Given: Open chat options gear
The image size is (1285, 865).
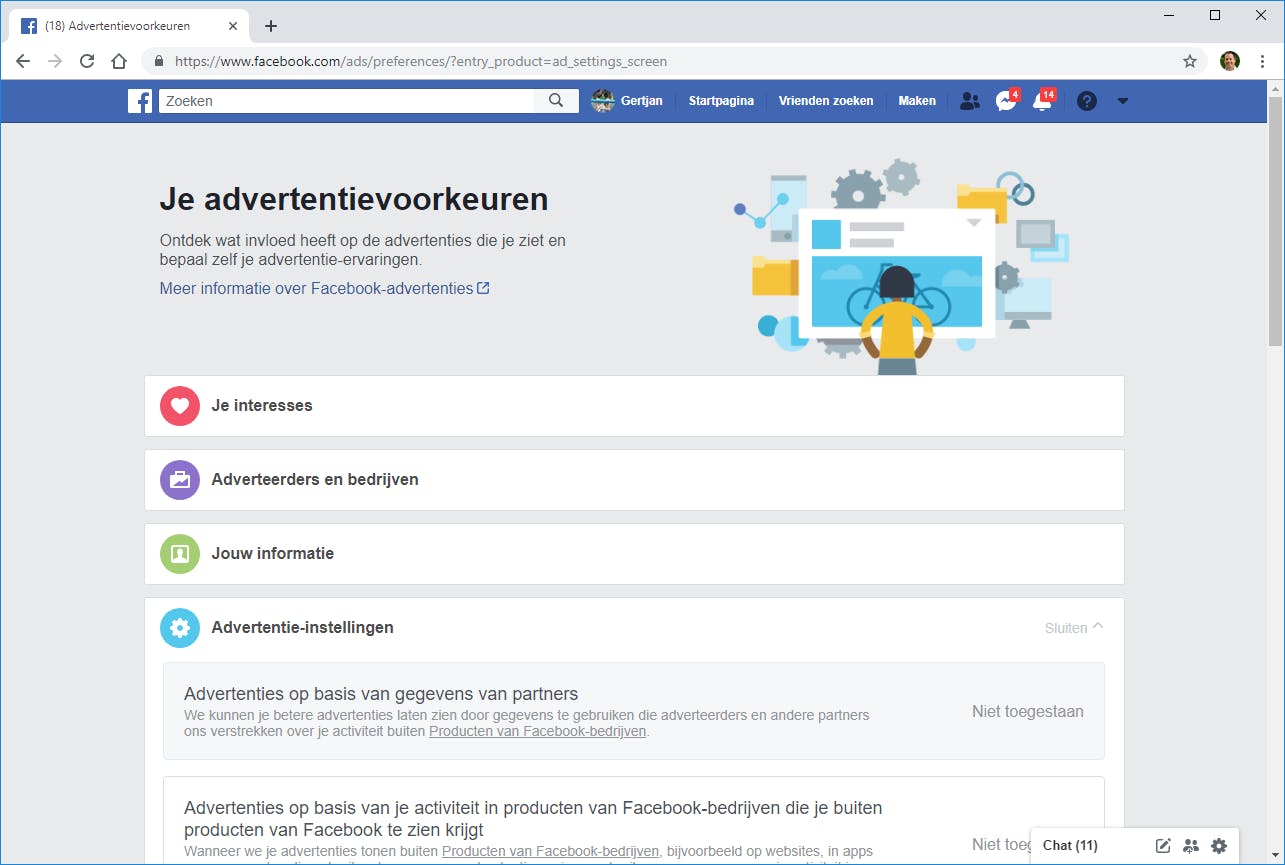Looking at the screenshot, I should pyautogui.click(x=1218, y=846).
